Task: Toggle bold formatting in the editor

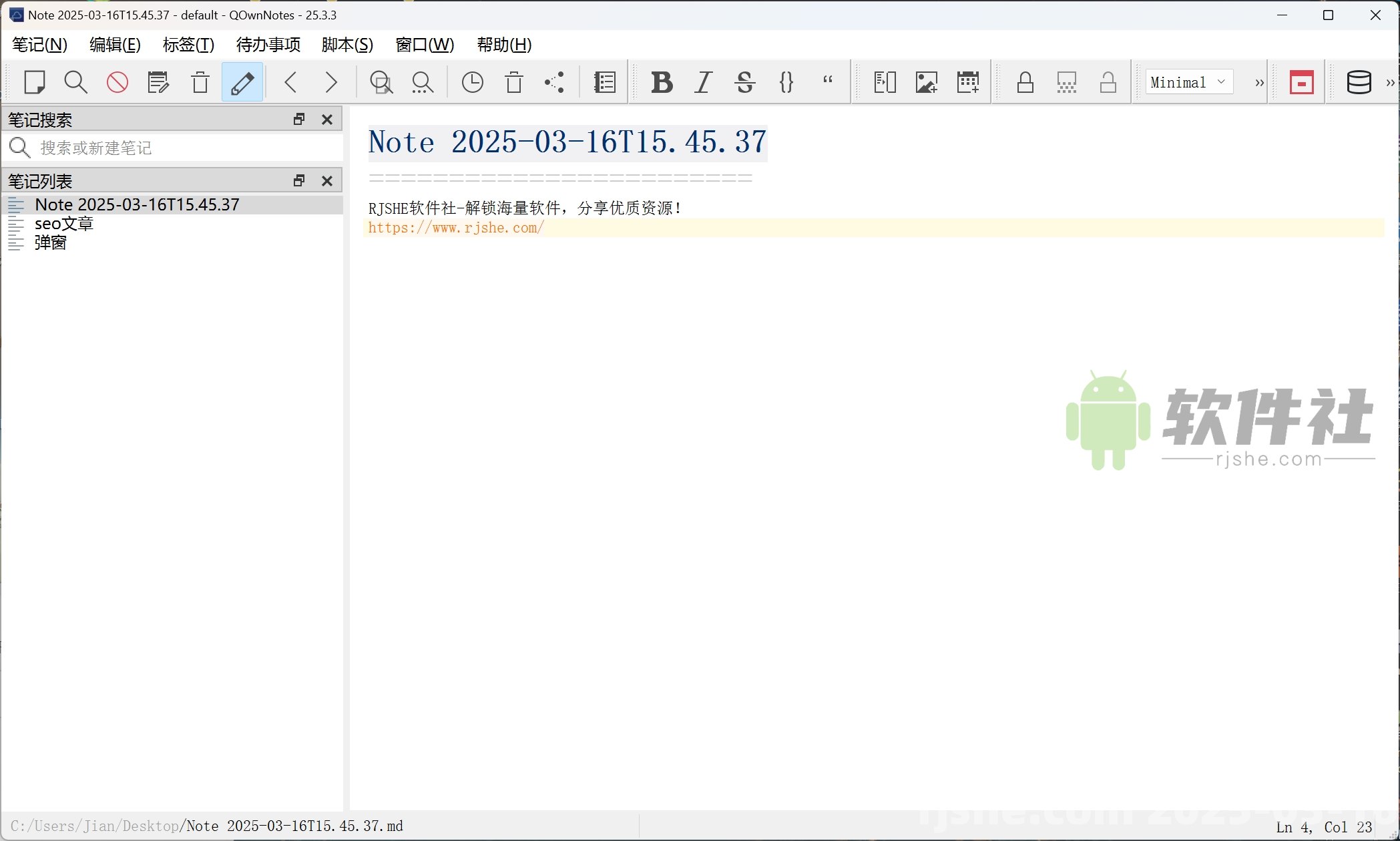Action: click(661, 82)
